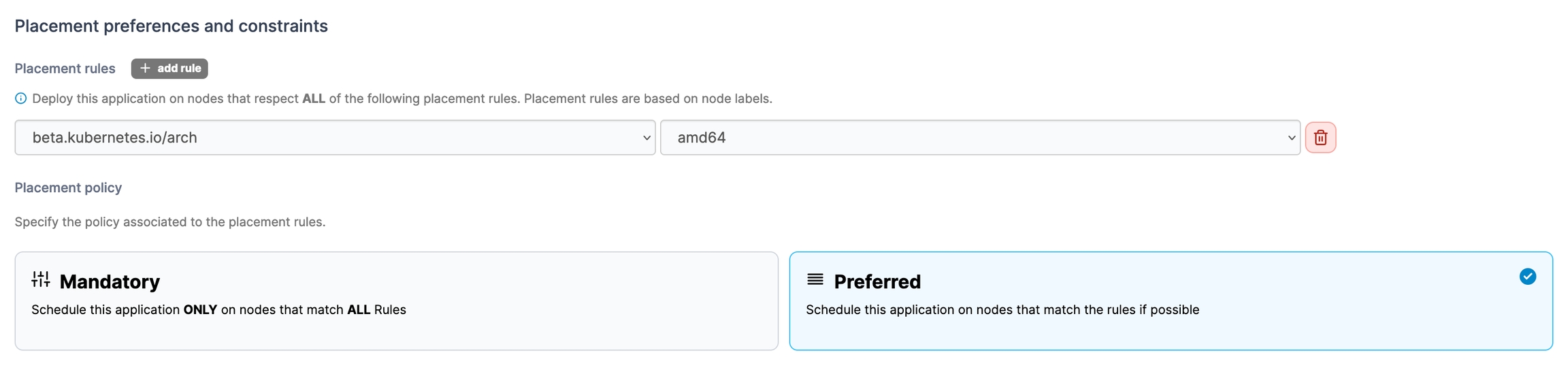Select the Preferred placement policy option
This screenshot has height=370, width=1568.
tap(1170, 300)
